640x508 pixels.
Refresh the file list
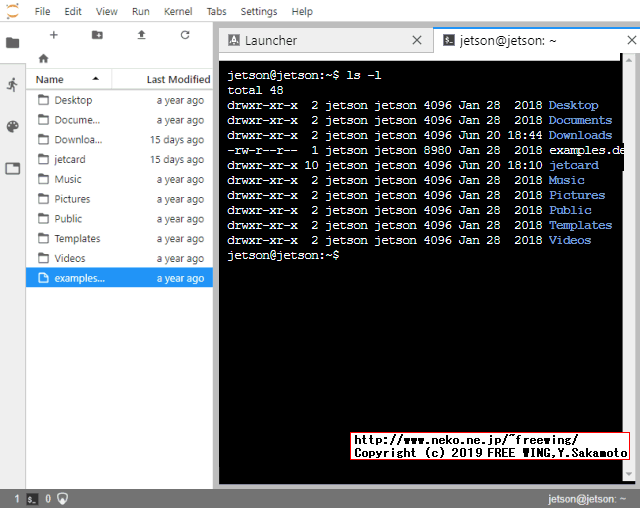185,35
